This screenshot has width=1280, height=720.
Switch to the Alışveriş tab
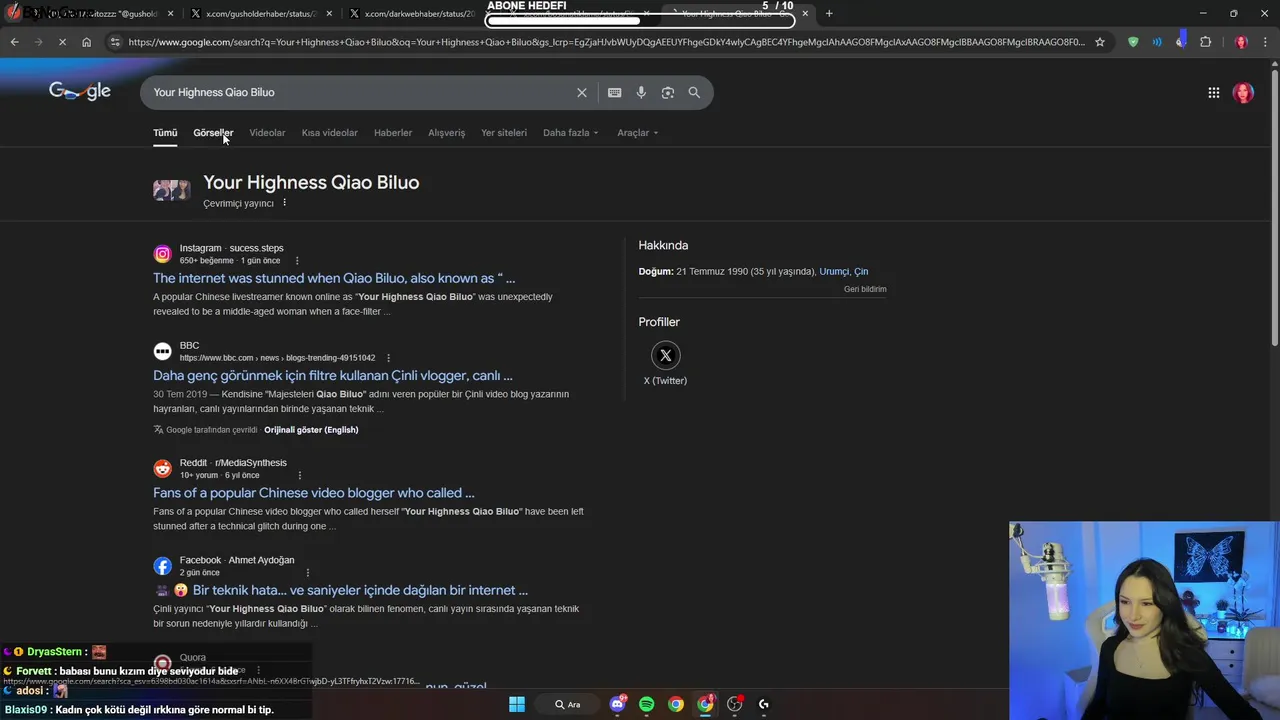tap(446, 133)
